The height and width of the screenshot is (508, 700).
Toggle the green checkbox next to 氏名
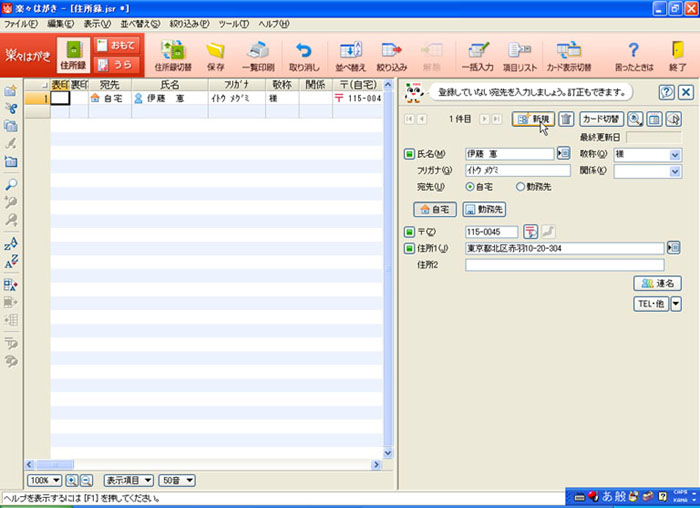409,155
